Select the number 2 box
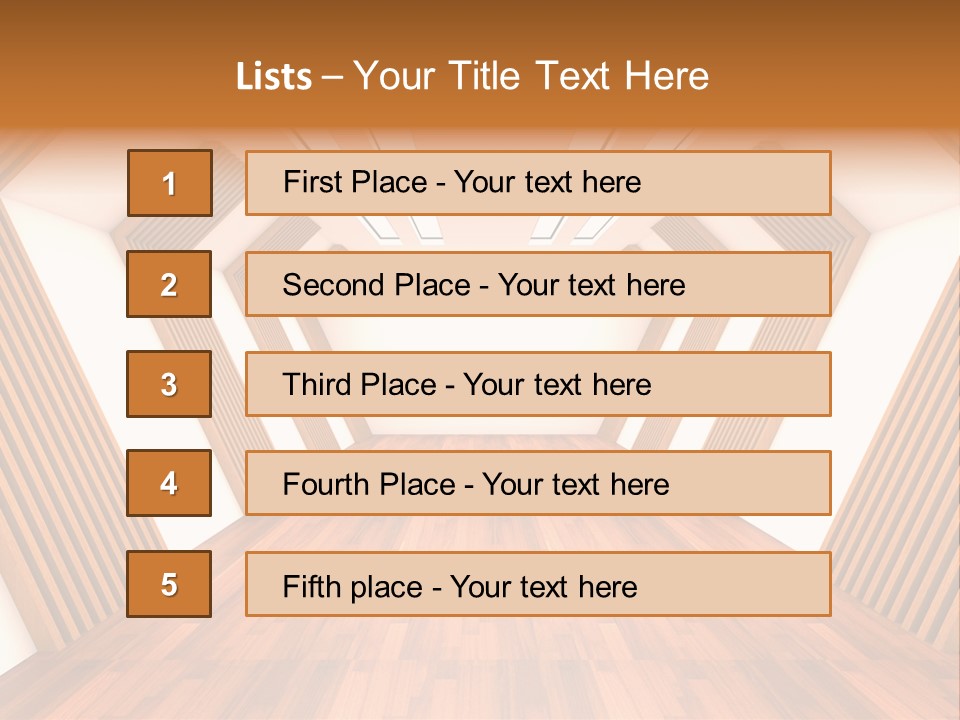The width and height of the screenshot is (960, 720). click(169, 284)
